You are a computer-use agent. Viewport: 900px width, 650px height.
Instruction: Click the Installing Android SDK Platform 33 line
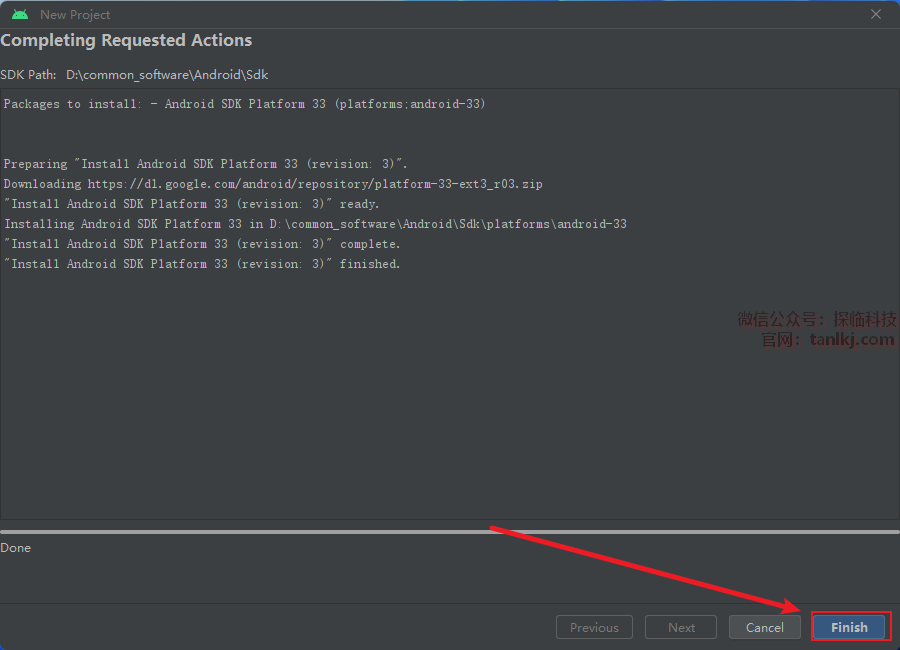tap(315, 224)
